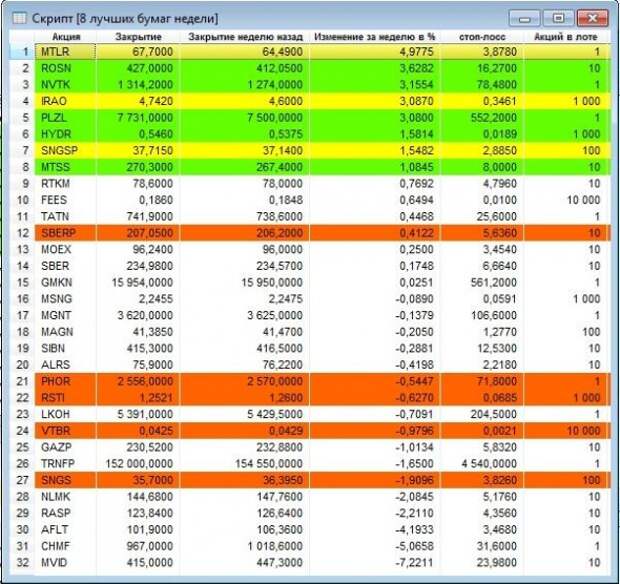Click MVID weekly change -7,2211

374,563
